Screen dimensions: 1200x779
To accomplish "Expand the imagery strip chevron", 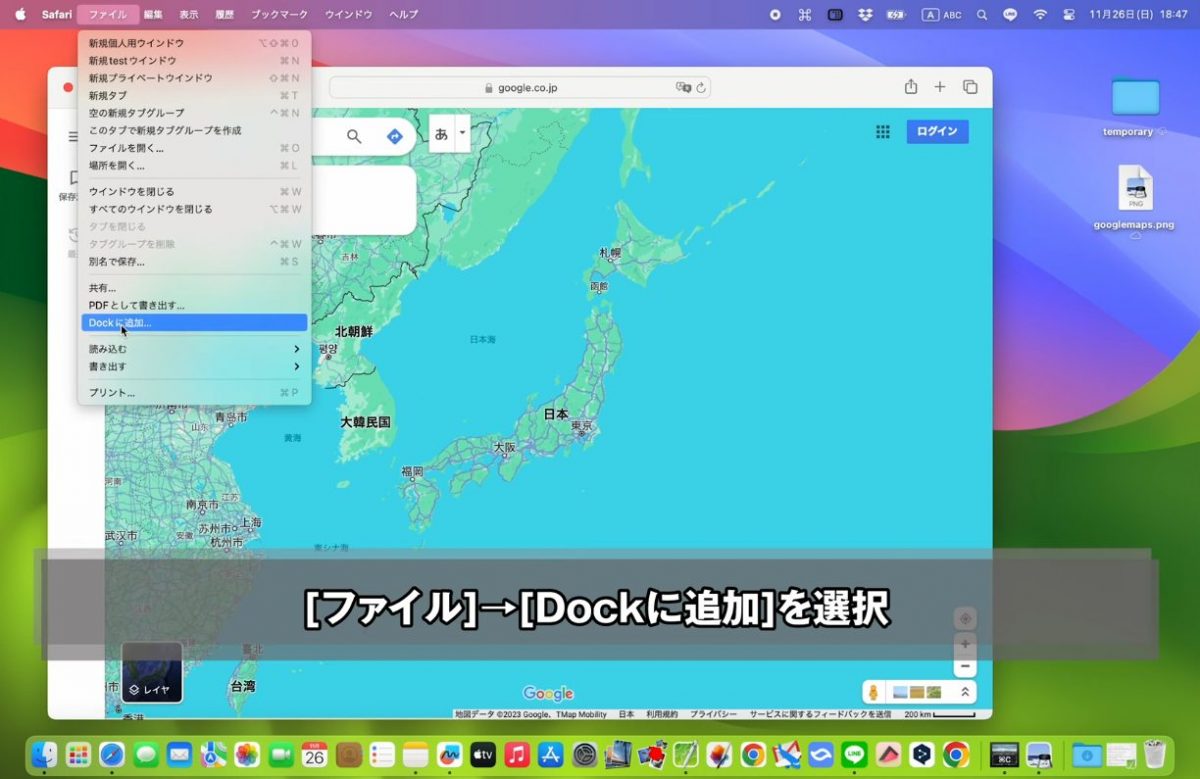I will click(965, 692).
